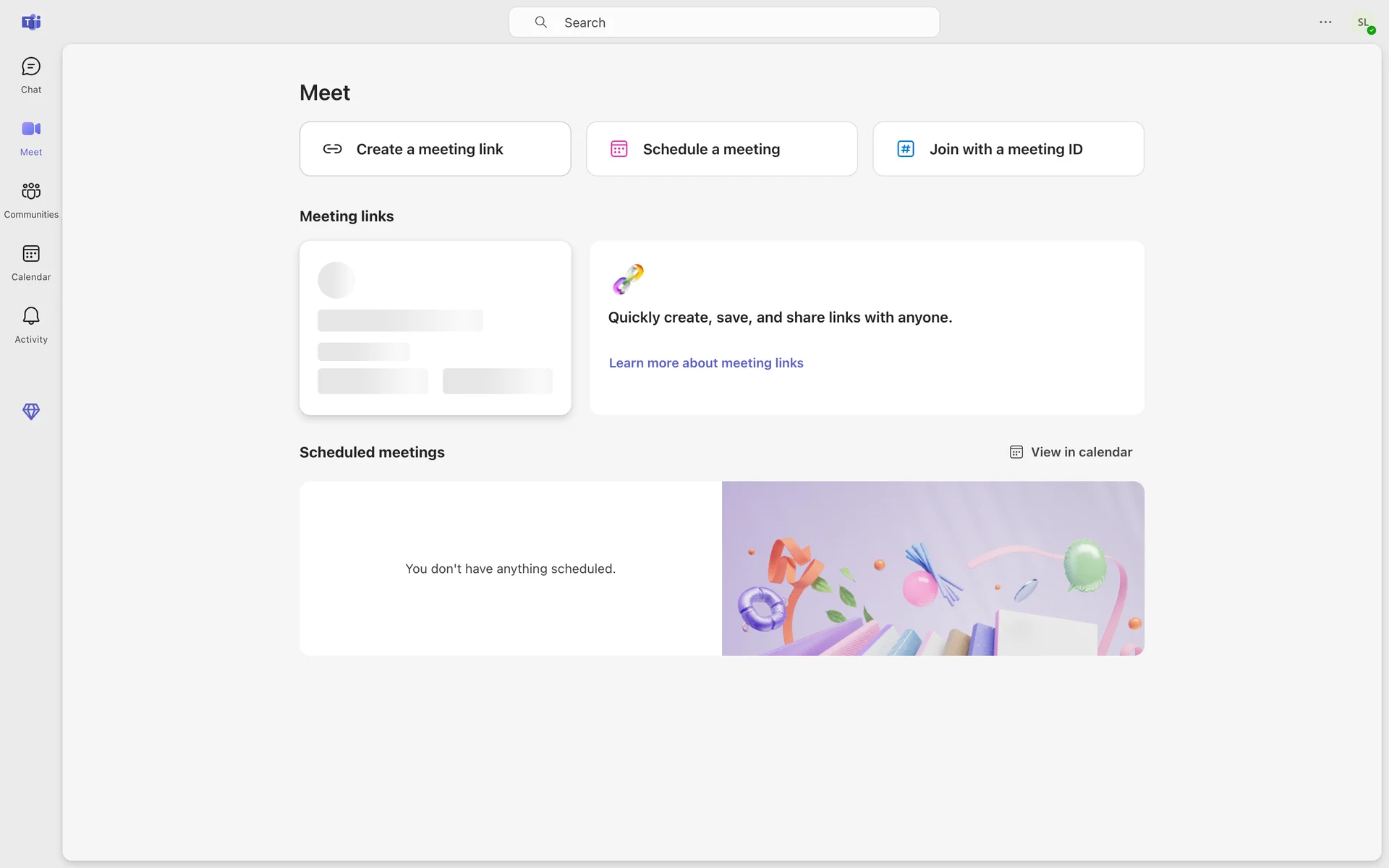Viewport: 1389px width, 868px height.
Task: Open the Chat section in sidebar
Action: 31,75
